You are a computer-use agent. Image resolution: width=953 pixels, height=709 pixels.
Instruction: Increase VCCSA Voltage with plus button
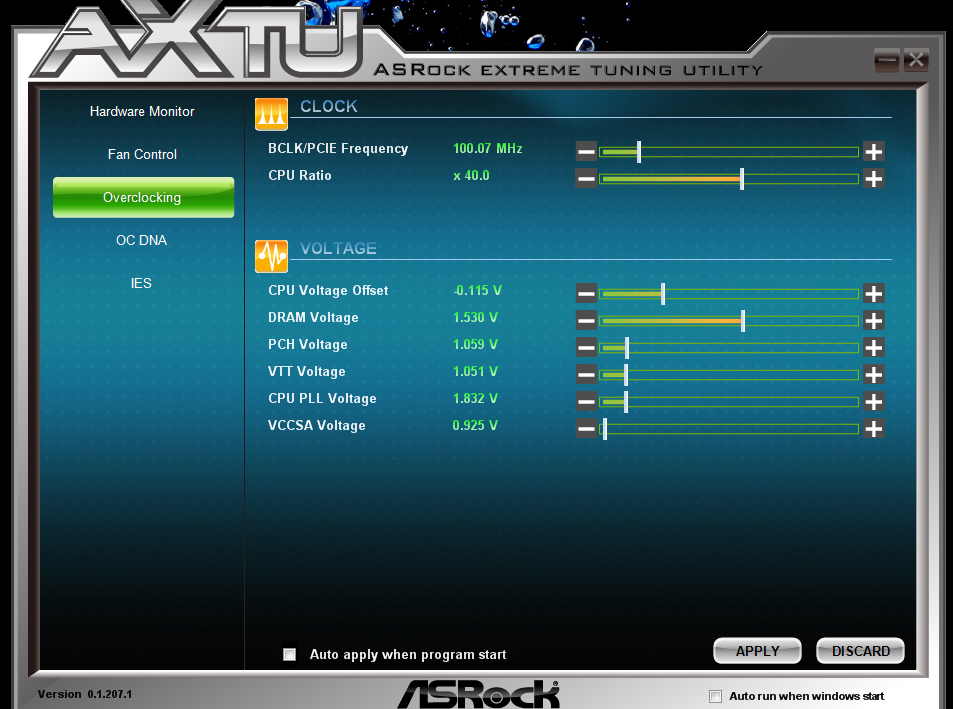click(873, 429)
